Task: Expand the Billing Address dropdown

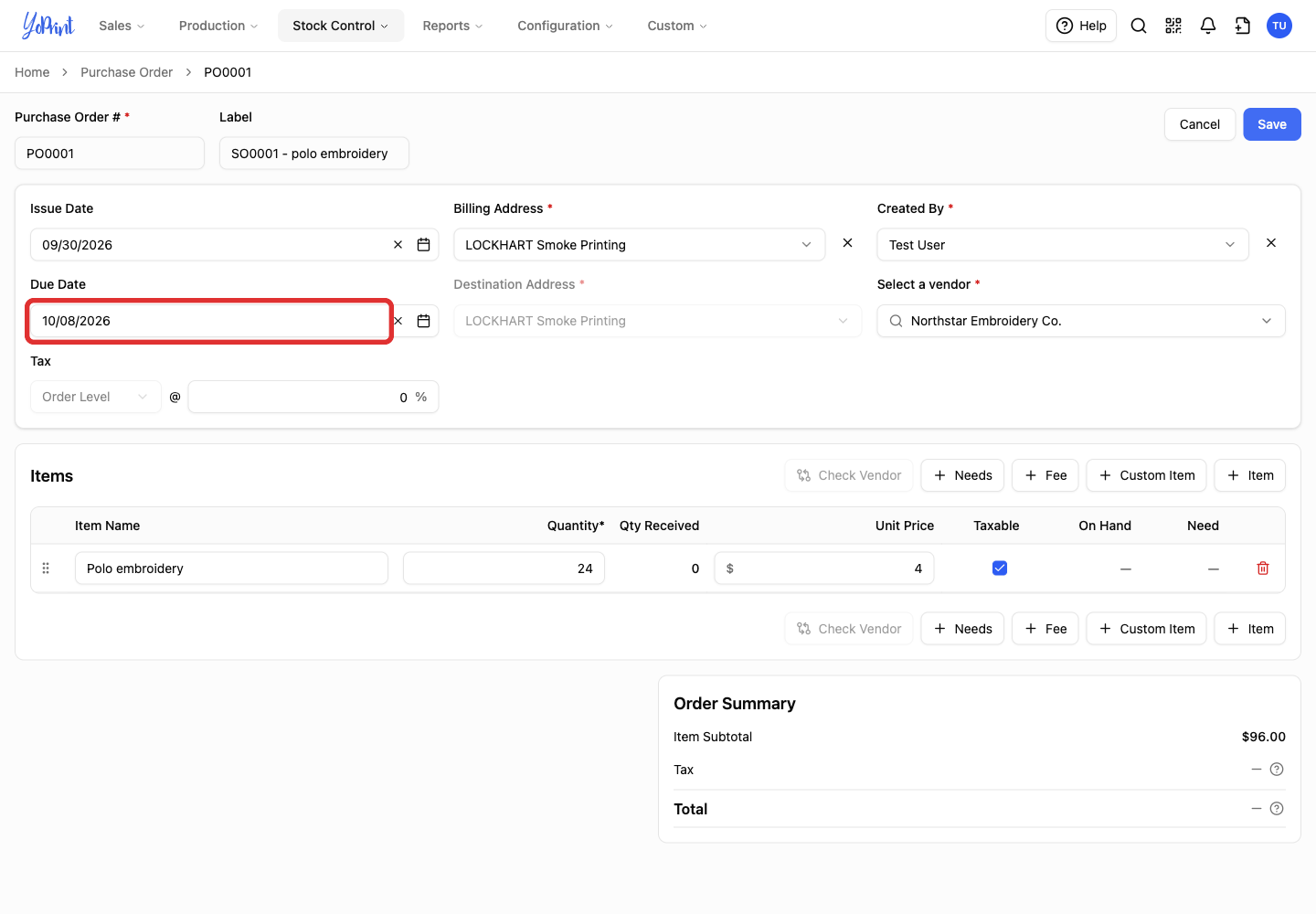Action: pos(640,245)
